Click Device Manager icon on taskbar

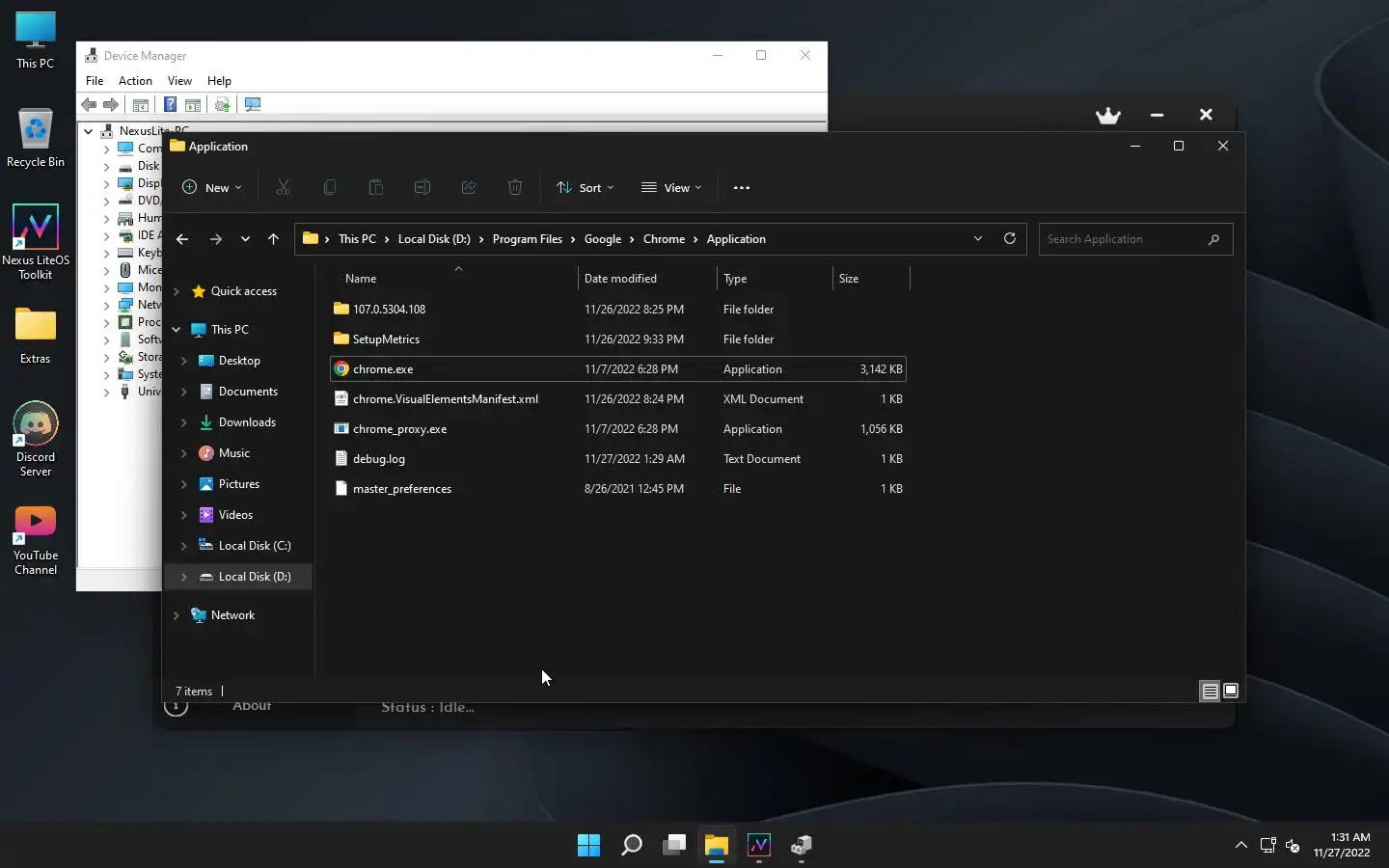[802, 846]
